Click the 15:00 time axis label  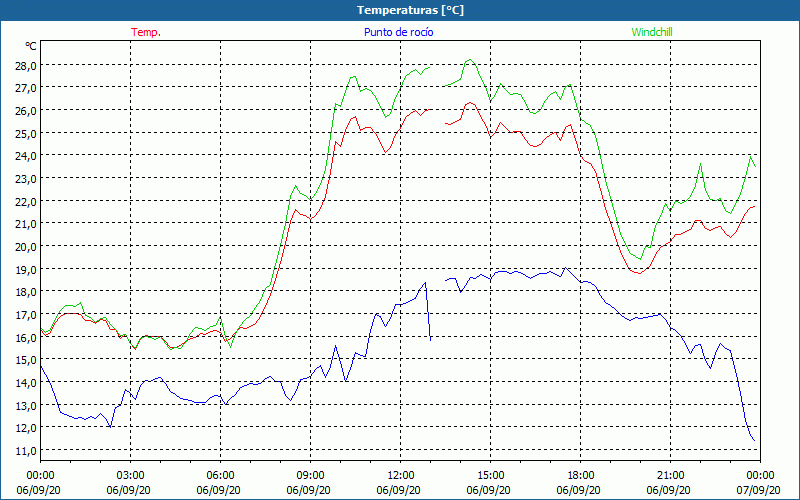coord(491,476)
